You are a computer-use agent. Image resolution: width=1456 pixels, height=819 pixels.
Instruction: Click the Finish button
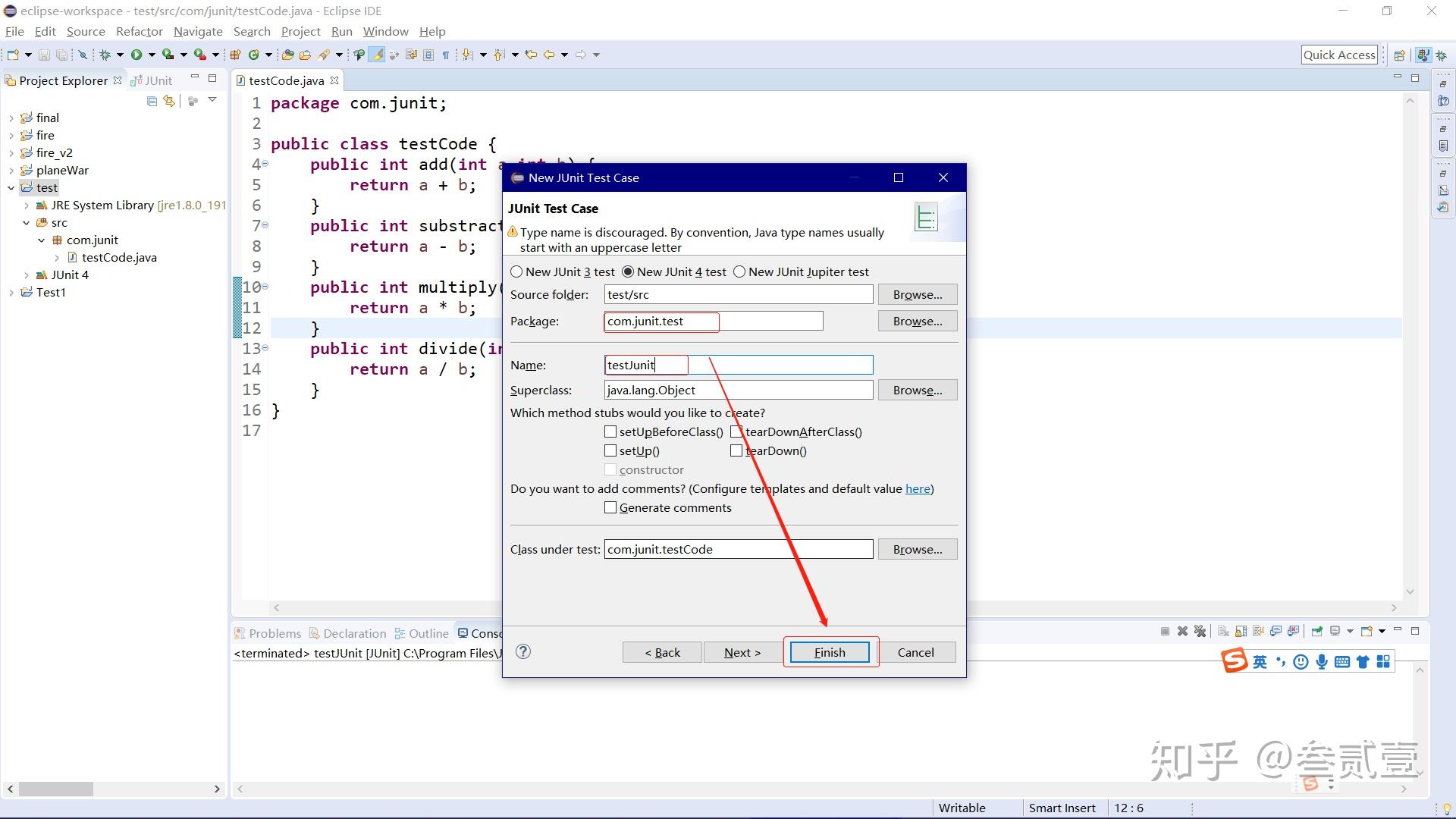(x=830, y=652)
